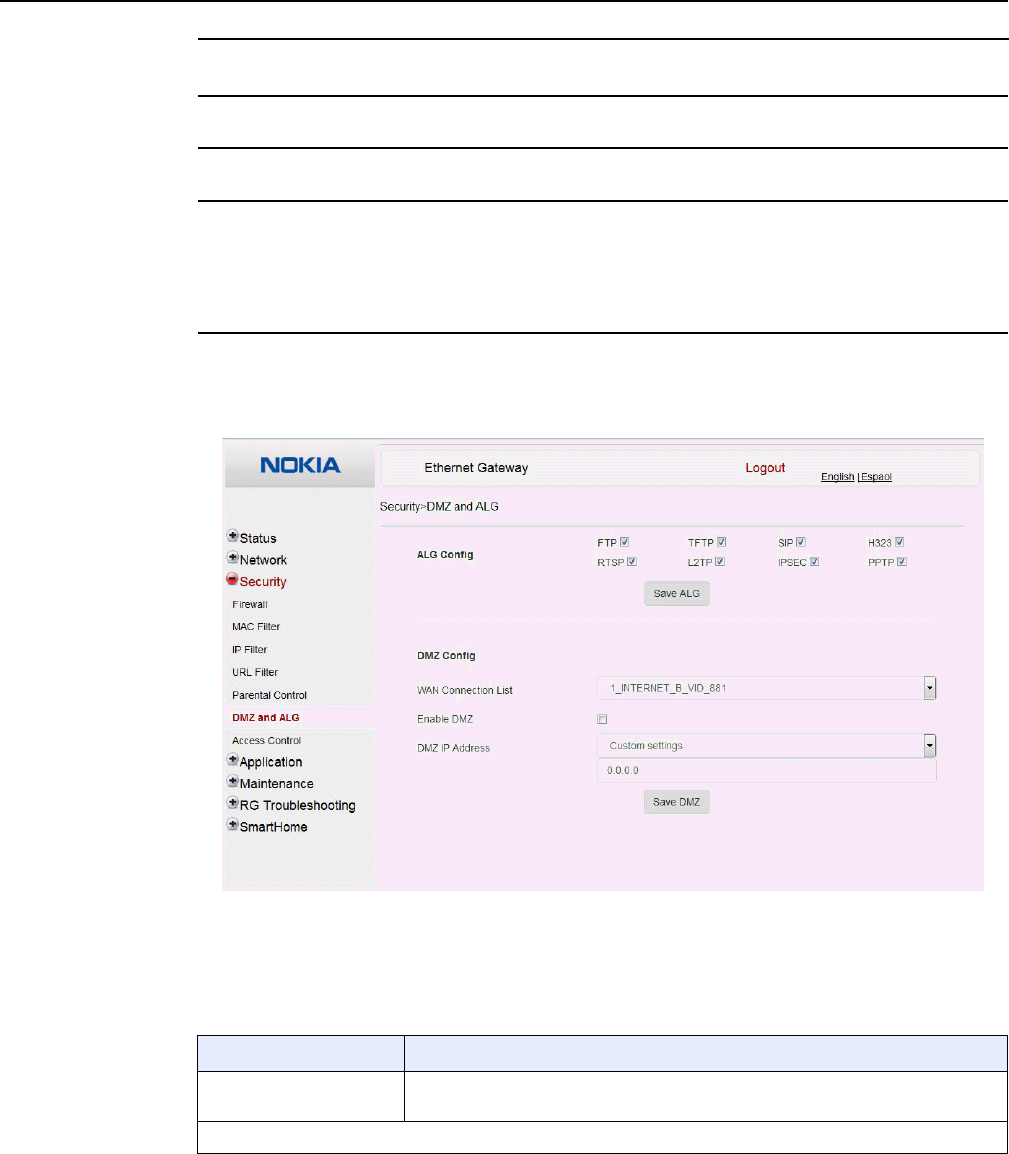Click the Nokia logo
The width and height of the screenshot is (1009, 1154).
pyautogui.click(x=300, y=465)
